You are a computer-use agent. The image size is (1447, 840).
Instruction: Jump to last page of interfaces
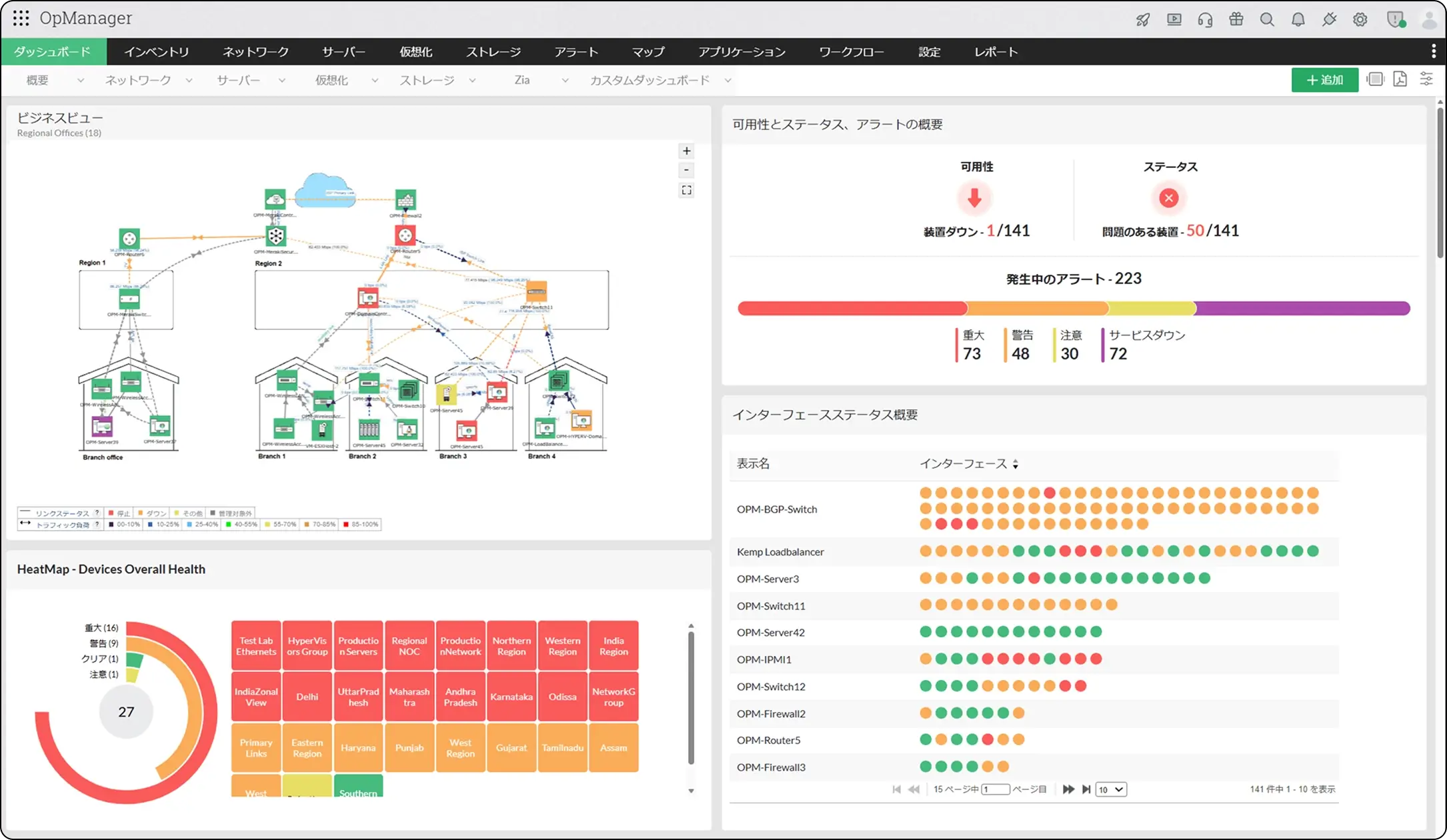[1086, 789]
